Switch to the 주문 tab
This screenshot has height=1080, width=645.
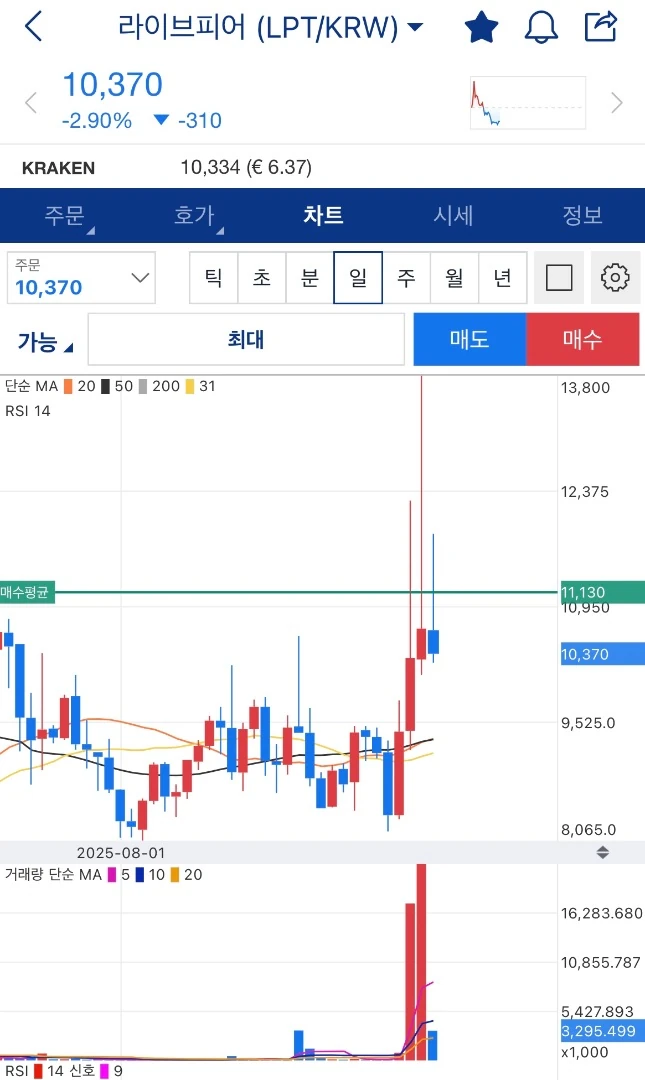(x=64, y=216)
